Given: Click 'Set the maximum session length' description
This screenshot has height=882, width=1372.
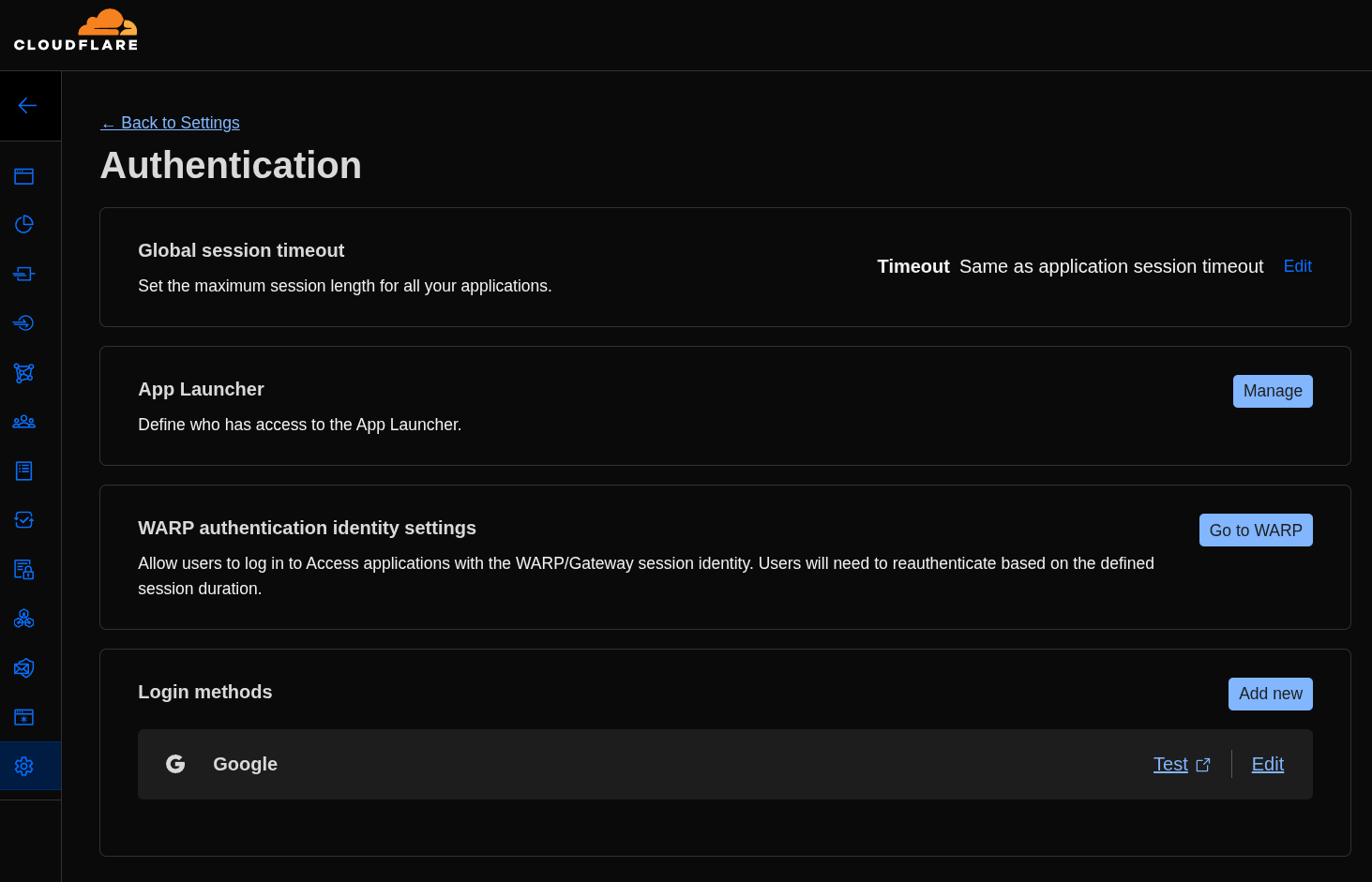Looking at the screenshot, I should tap(345, 286).
